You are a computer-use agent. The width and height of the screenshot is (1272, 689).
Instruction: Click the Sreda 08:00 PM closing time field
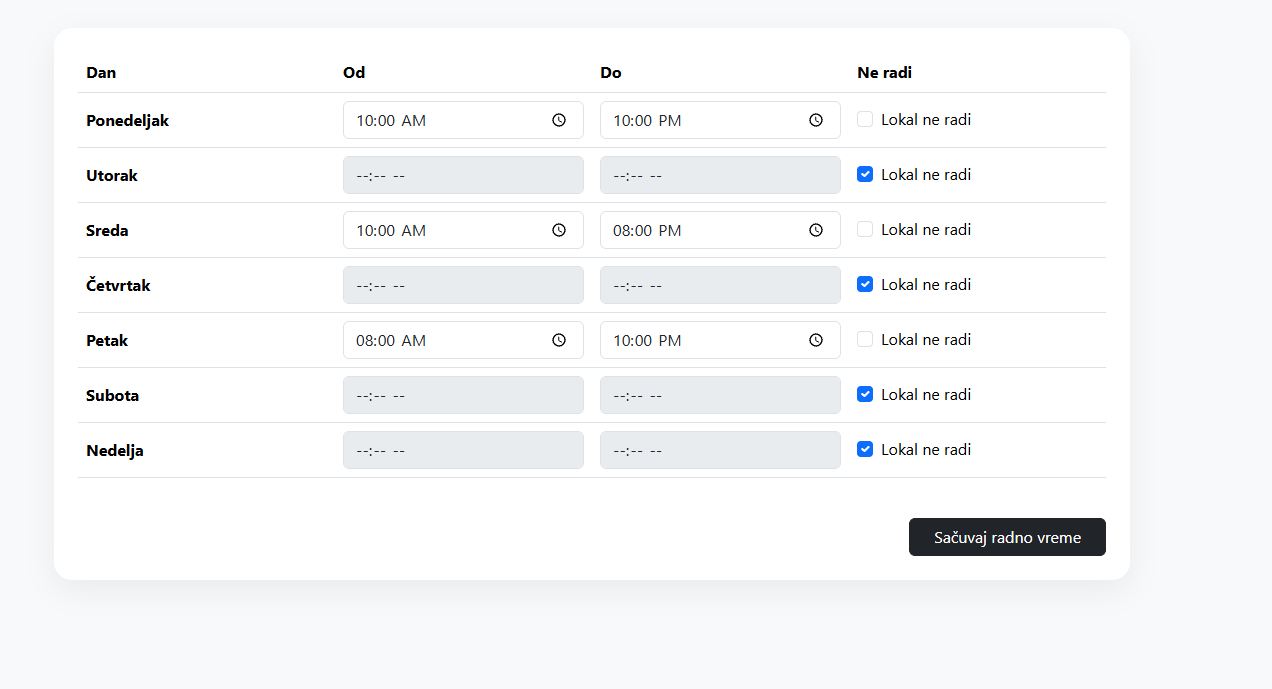(x=720, y=230)
